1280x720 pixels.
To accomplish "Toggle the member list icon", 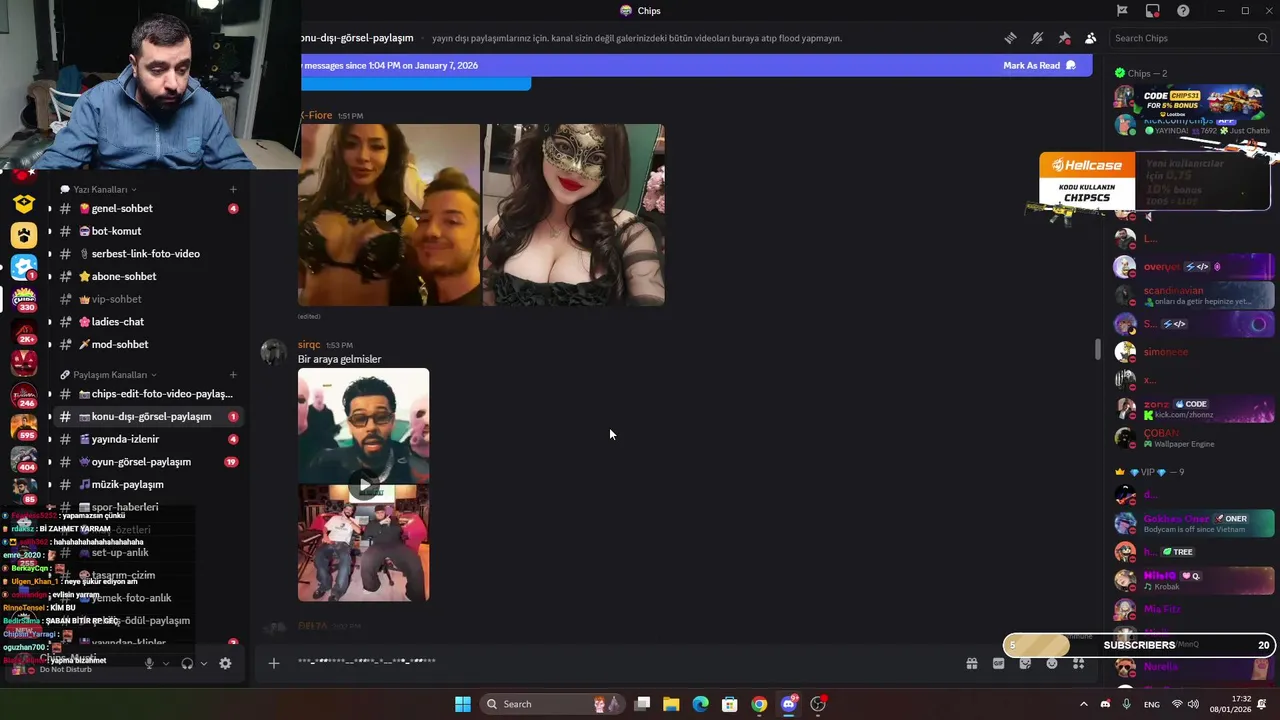I will (1090, 38).
